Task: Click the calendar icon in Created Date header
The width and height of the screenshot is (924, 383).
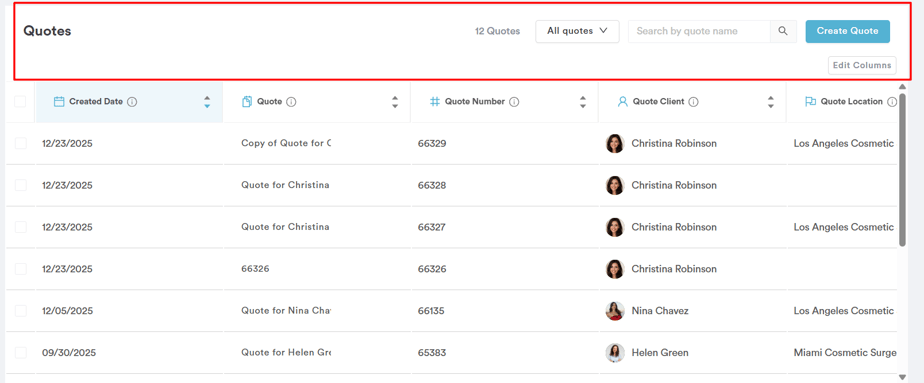Action: coord(59,102)
